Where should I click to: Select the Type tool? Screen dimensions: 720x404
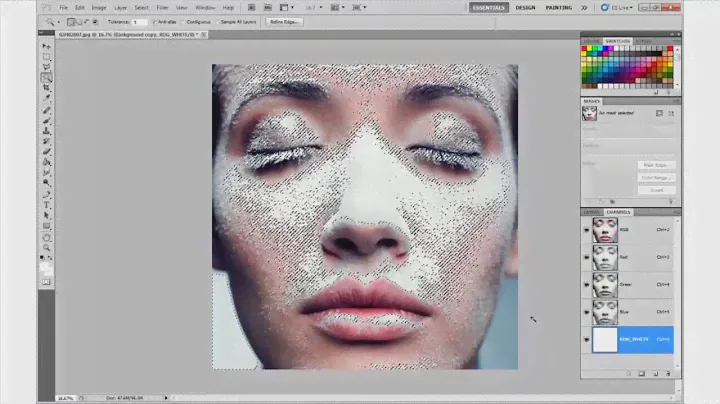[47, 205]
